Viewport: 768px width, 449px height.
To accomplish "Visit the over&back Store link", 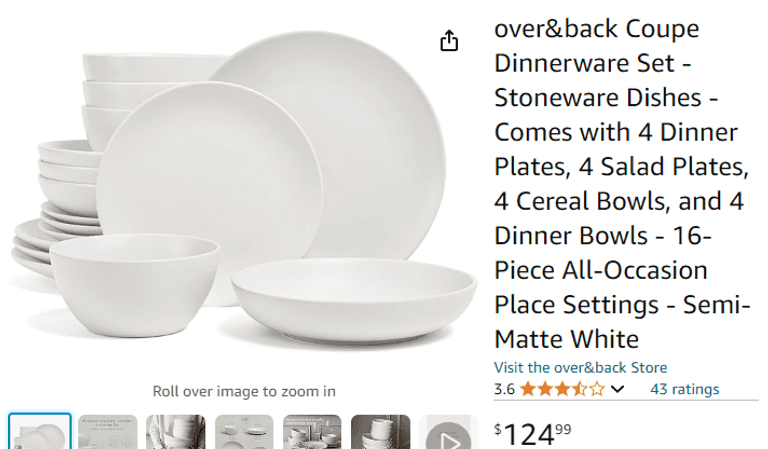I will click(580, 368).
